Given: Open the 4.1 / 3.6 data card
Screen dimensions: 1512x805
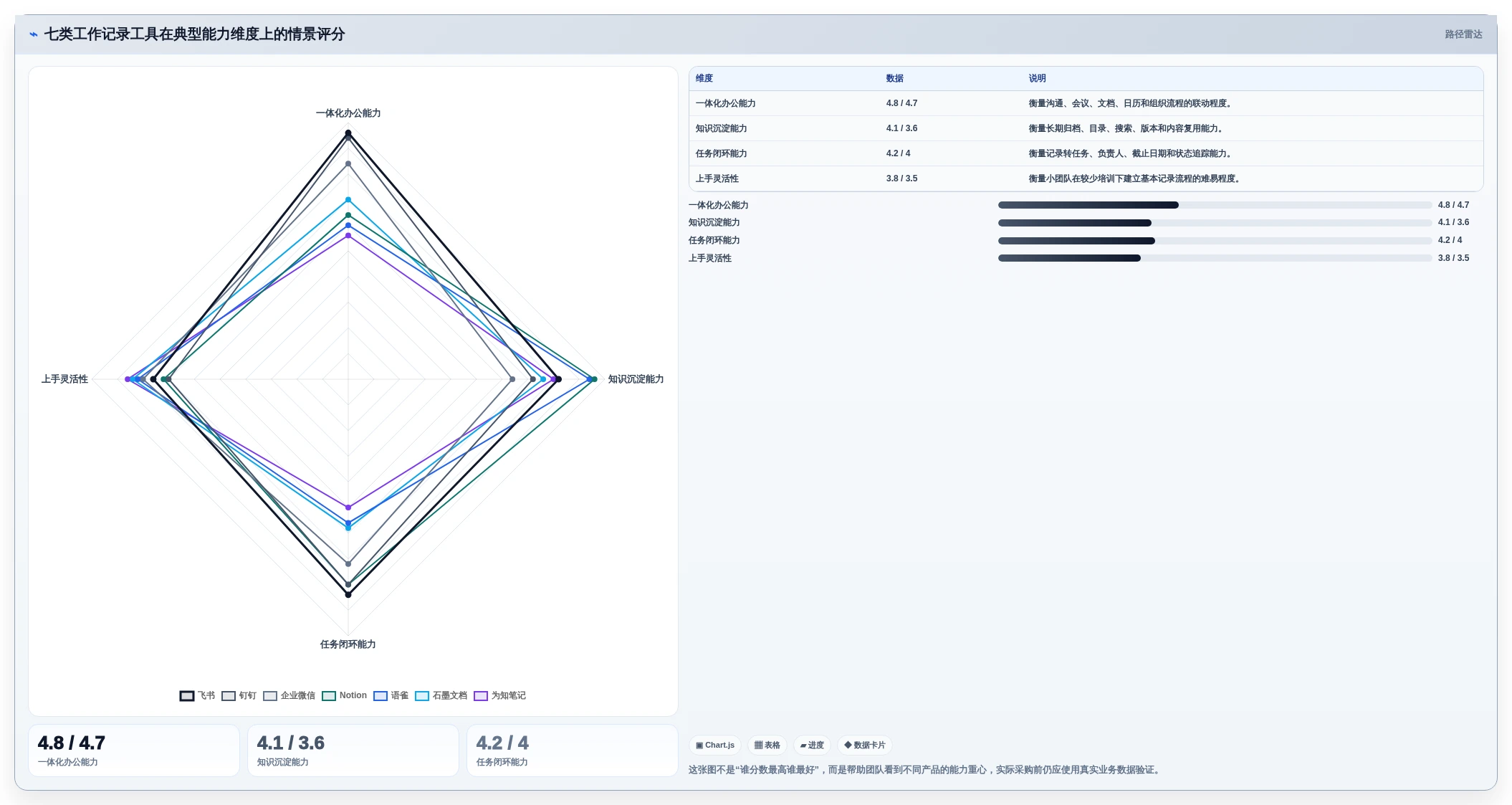Looking at the screenshot, I should [353, 751].
